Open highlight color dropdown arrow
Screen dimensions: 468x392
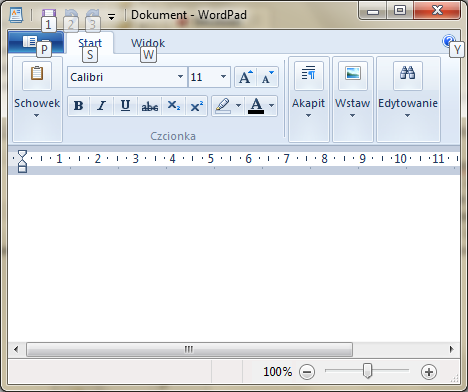click(239, 106)
